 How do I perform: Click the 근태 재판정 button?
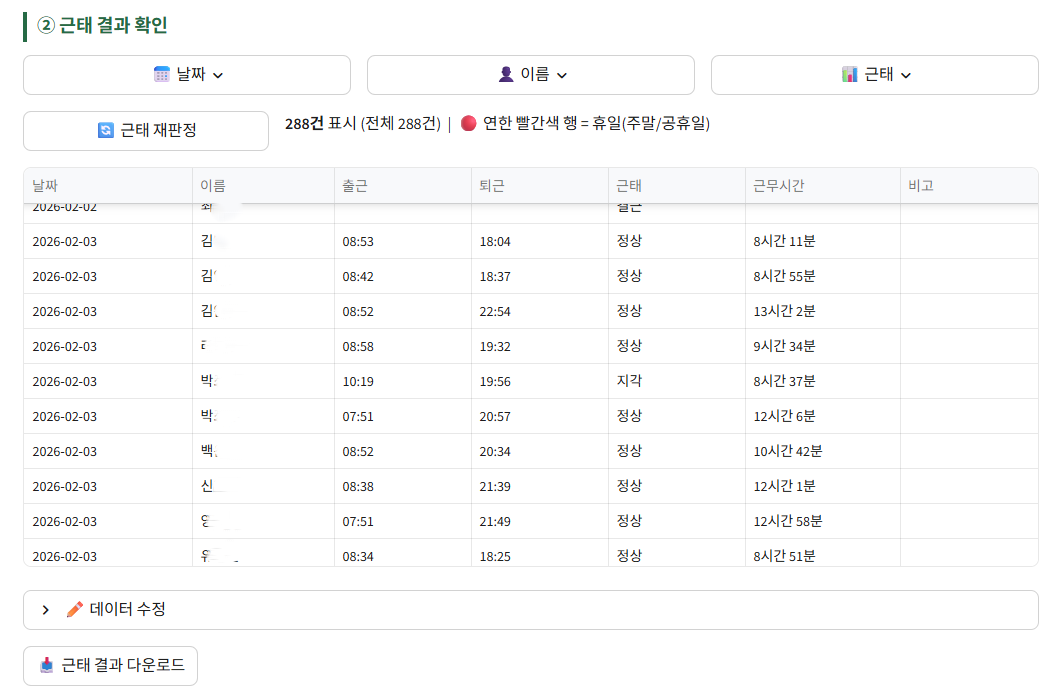point(145,130)
